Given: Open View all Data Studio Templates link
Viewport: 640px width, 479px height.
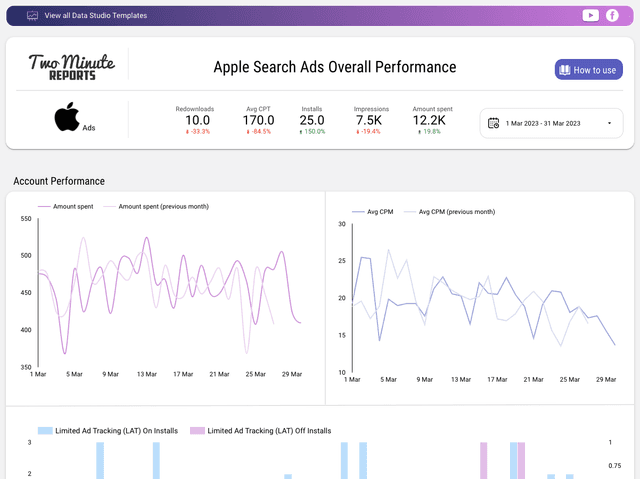Looking at the screenshot, I should pyautogui.click(x=96, y=16).
